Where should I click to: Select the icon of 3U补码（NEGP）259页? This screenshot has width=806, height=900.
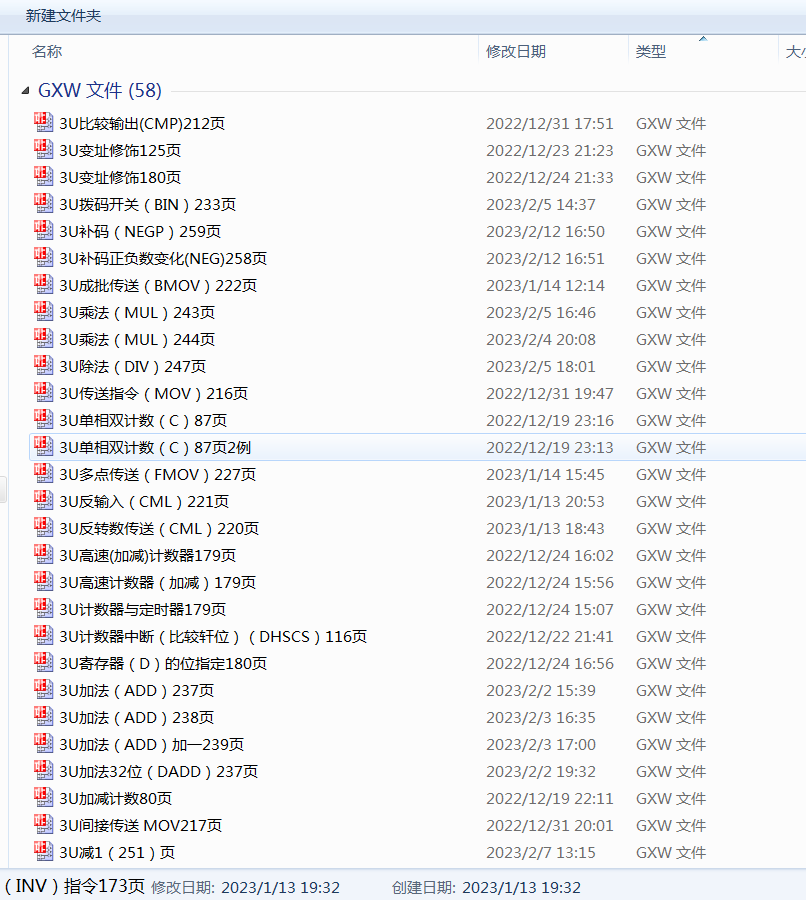point(43,231)
